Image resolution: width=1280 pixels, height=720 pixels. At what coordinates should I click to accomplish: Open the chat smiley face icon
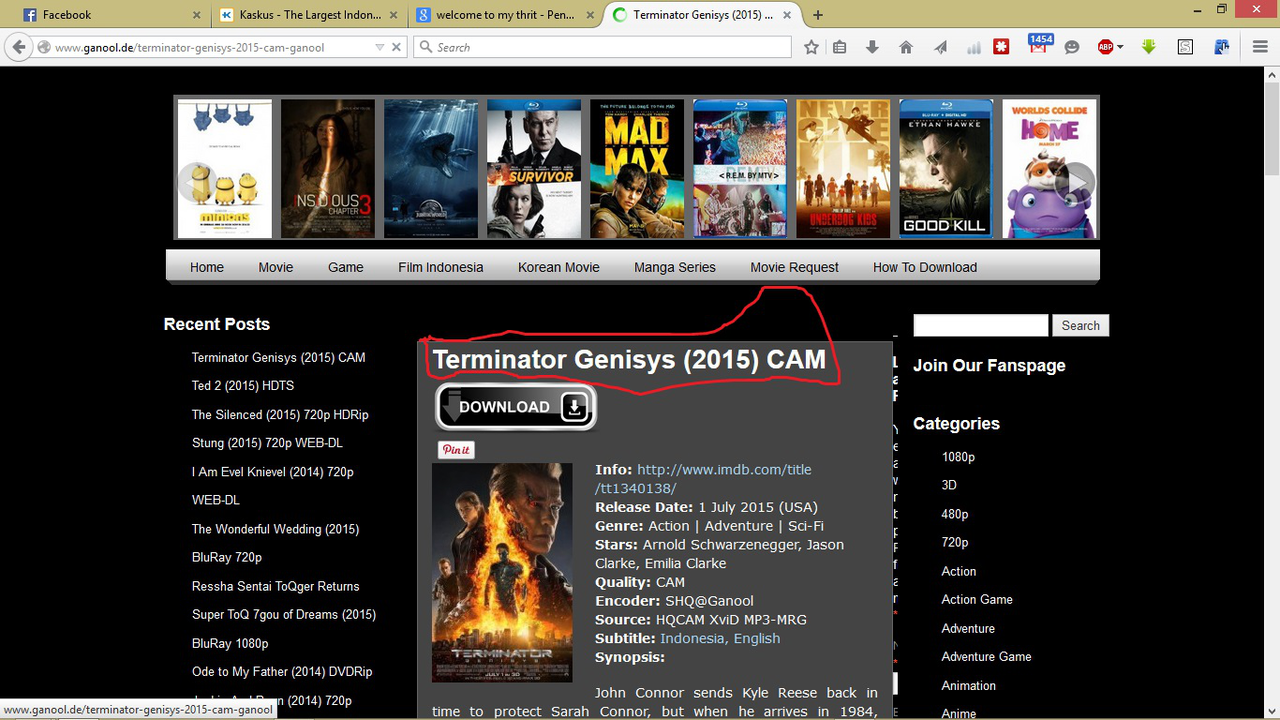point(1072,47)
